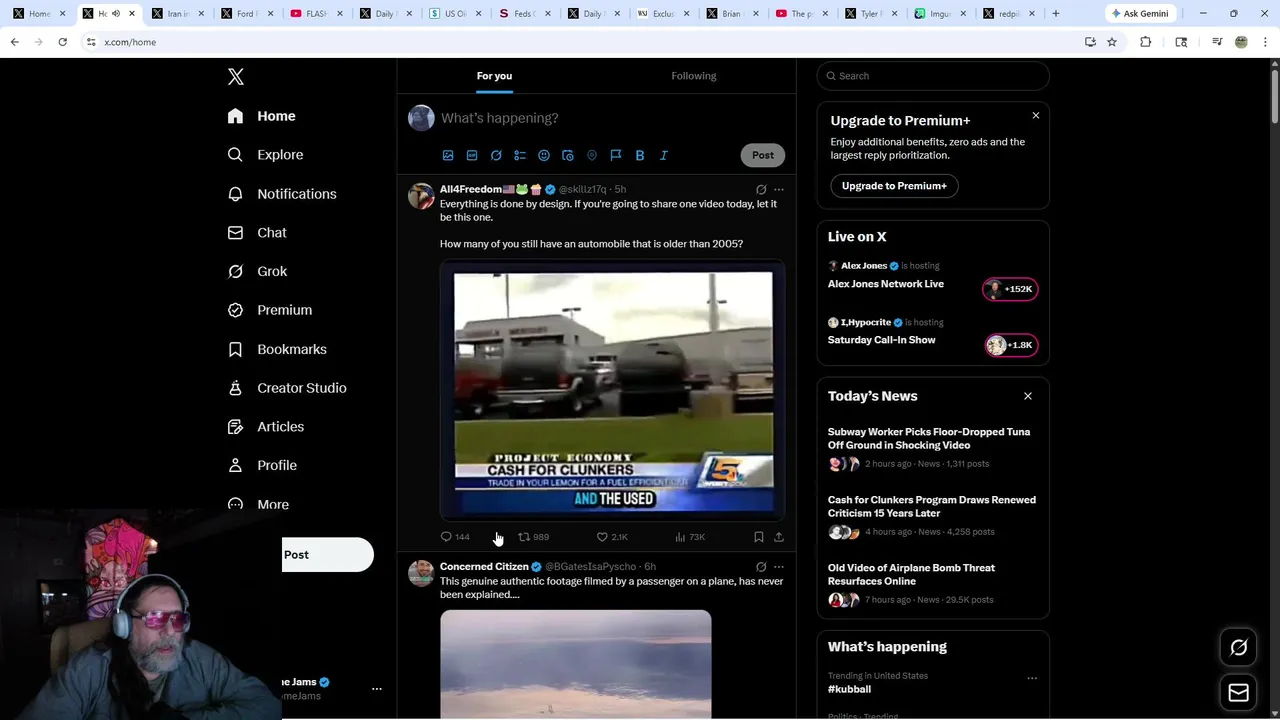This screenshot has height=720, width=1280.
Task: Click the x.com/home address bar
Action: (580, 42)
